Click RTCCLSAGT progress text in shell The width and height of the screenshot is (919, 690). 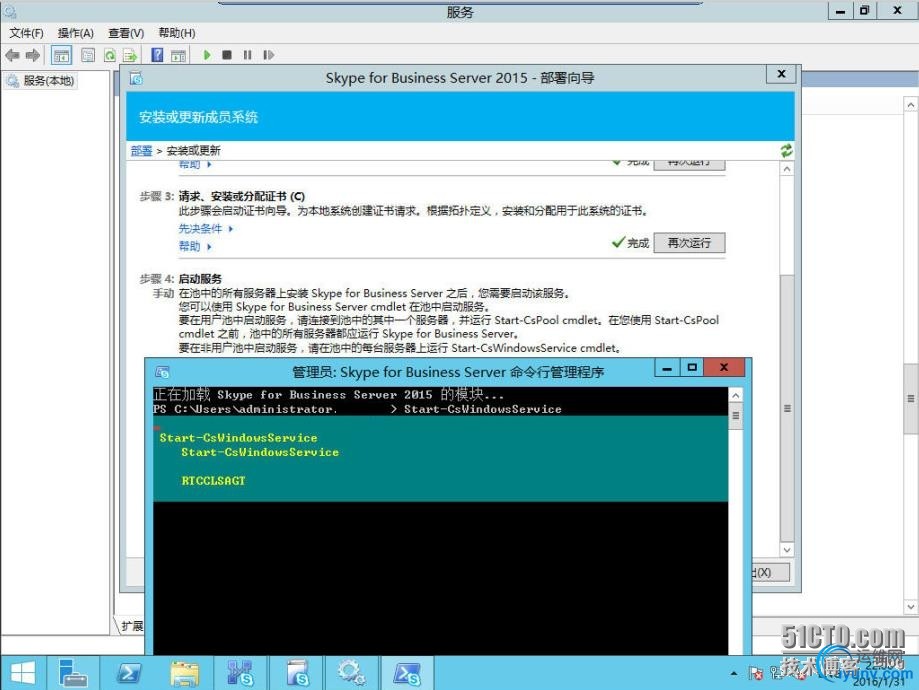(213, 481)
